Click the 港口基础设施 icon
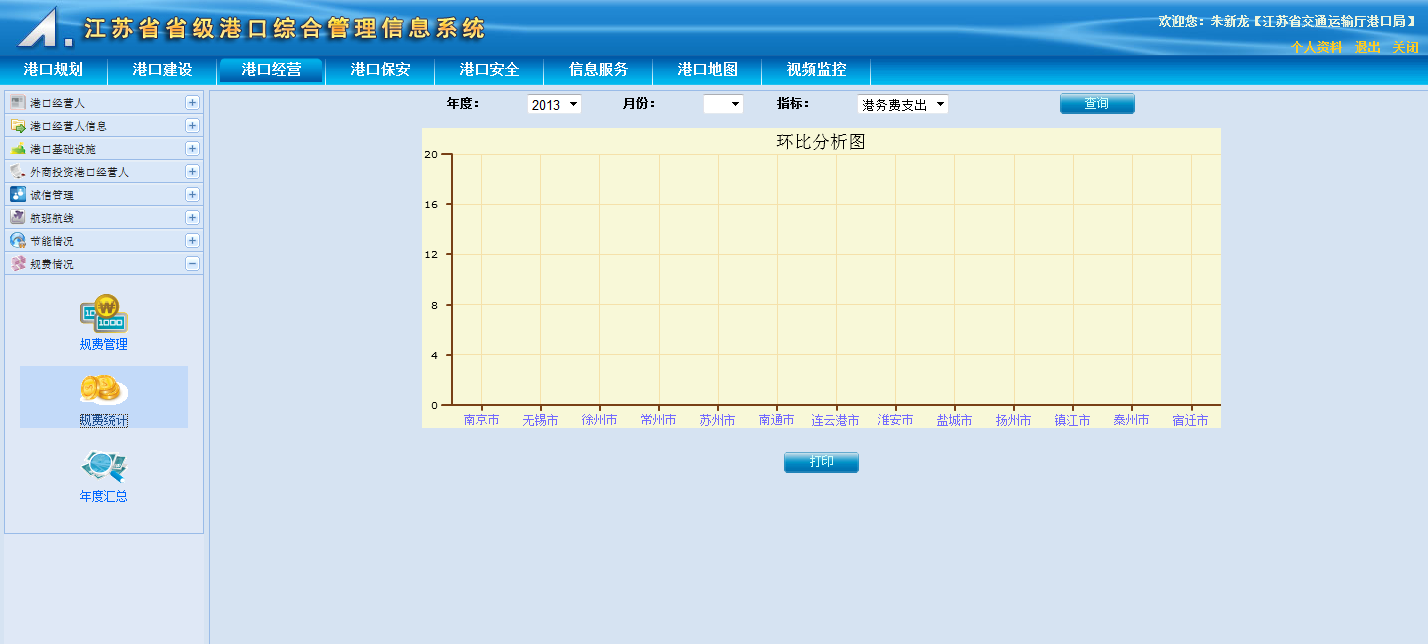Viewport: 1428px width, 644px height. pyautogui.click(x=17, y=149)
